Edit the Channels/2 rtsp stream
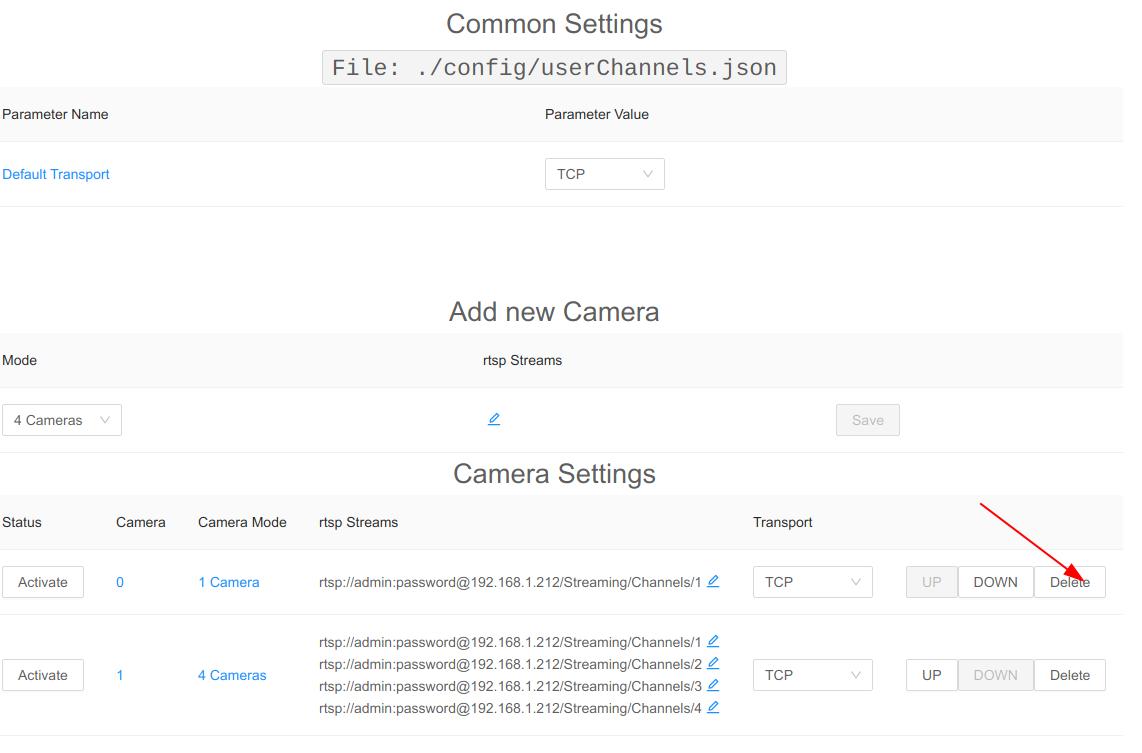 pyautogui.click(x=713, y=663)
